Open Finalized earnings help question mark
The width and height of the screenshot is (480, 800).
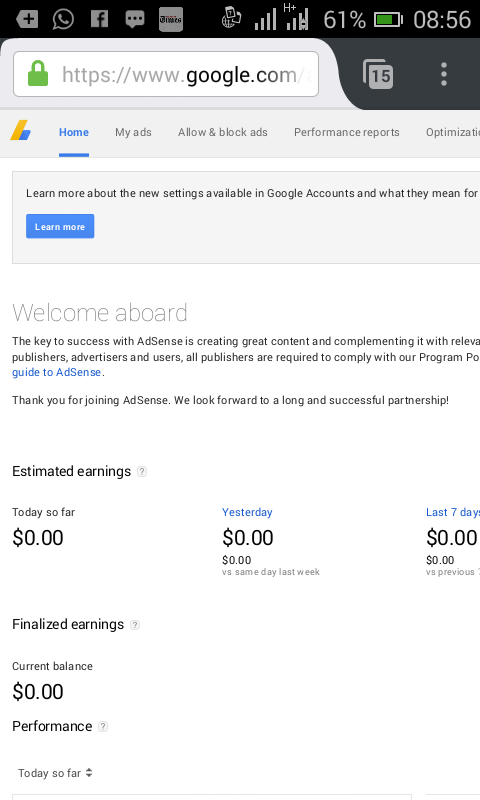[135, 624]
